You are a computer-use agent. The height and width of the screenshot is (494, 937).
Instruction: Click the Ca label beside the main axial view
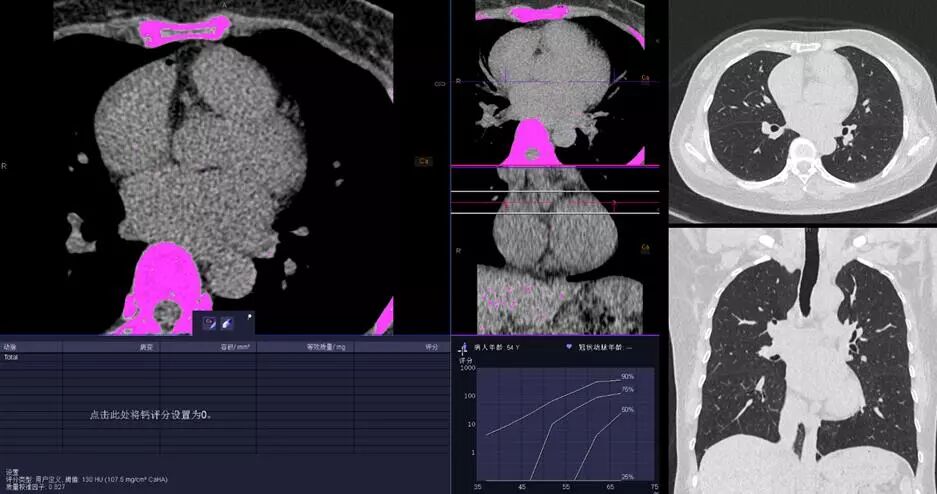tap(424, 161)
